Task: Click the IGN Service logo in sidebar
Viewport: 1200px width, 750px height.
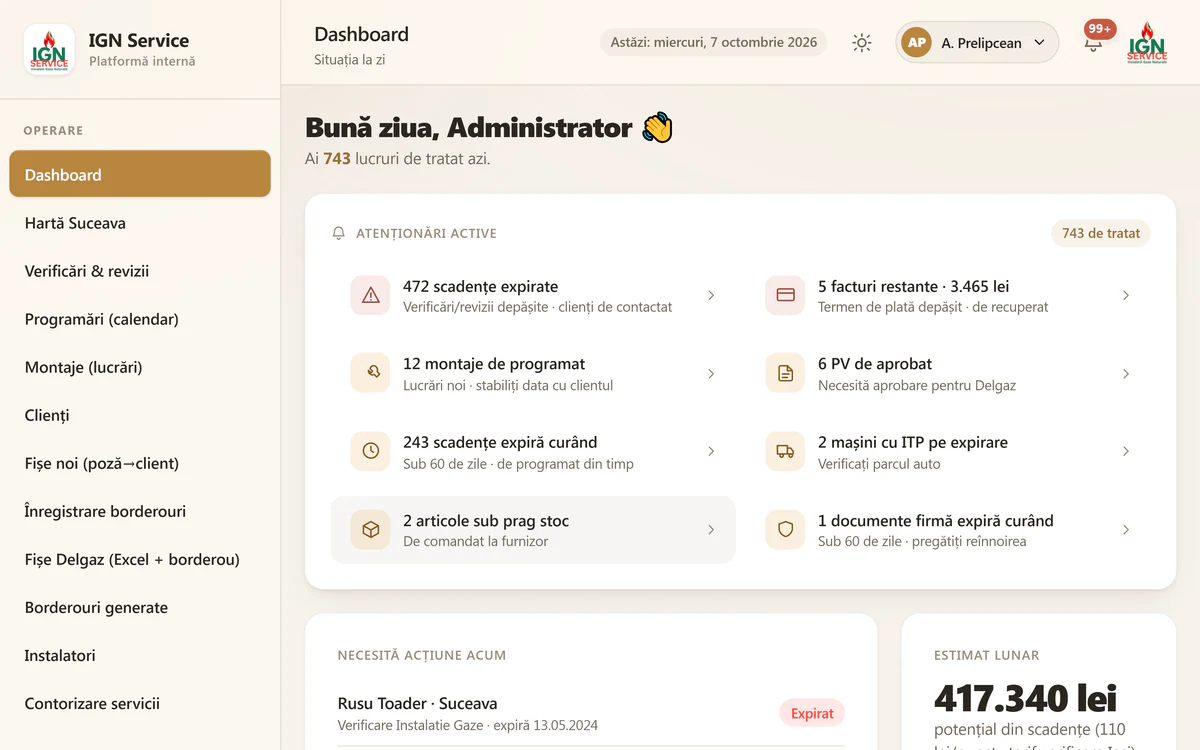Action: (x=48, y=49)
